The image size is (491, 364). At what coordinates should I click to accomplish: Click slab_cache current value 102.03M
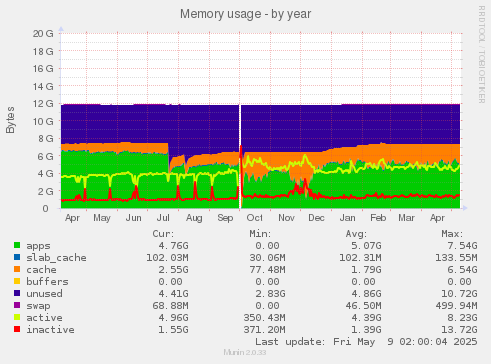coord(167,258)
